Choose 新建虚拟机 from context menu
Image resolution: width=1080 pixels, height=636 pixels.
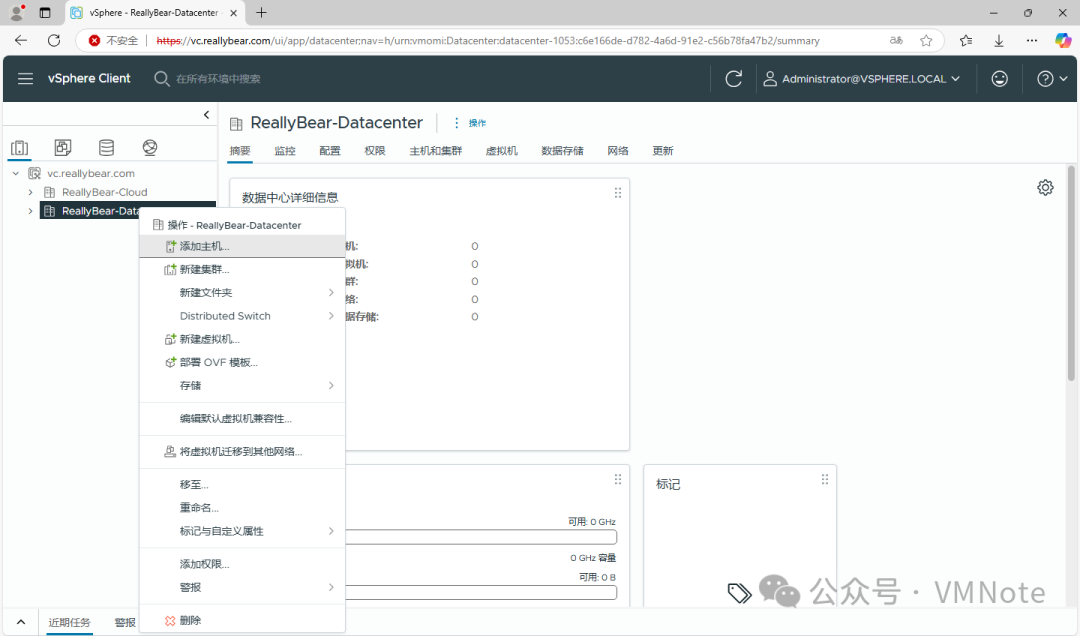pyautogui.click(x=242, y=339)
